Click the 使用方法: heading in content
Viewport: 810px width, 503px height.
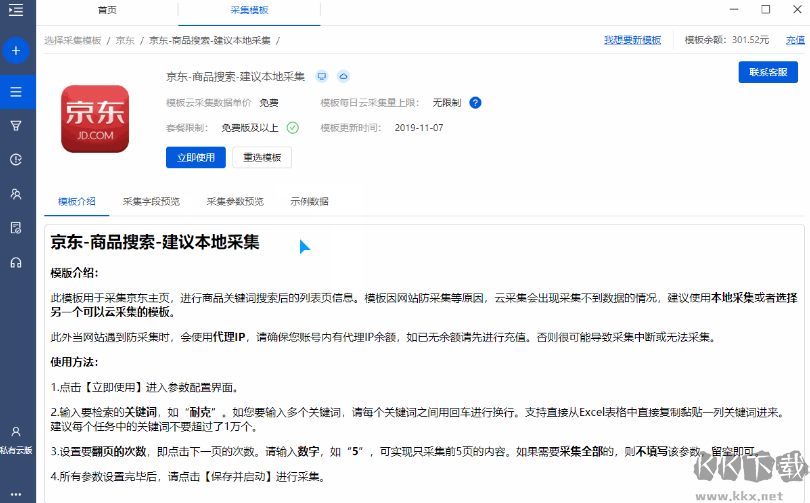click(74, 362)
